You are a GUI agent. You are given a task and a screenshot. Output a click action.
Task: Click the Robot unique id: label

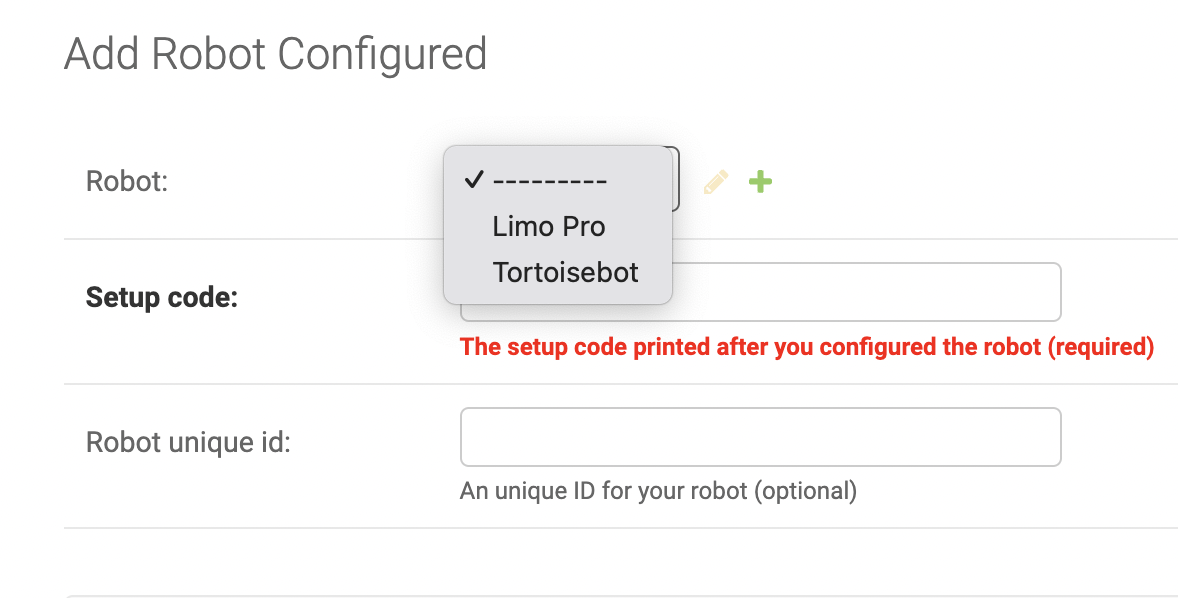tap(188, 442)
